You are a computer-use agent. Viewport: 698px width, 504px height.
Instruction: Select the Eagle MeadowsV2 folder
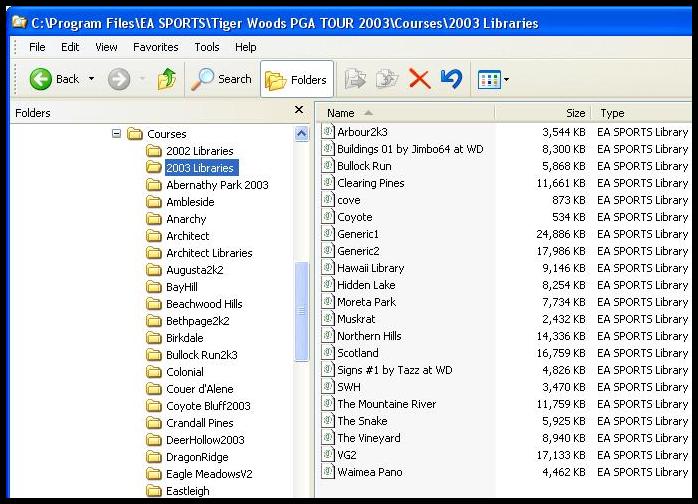pyautogui.click(x=209, y=474)
